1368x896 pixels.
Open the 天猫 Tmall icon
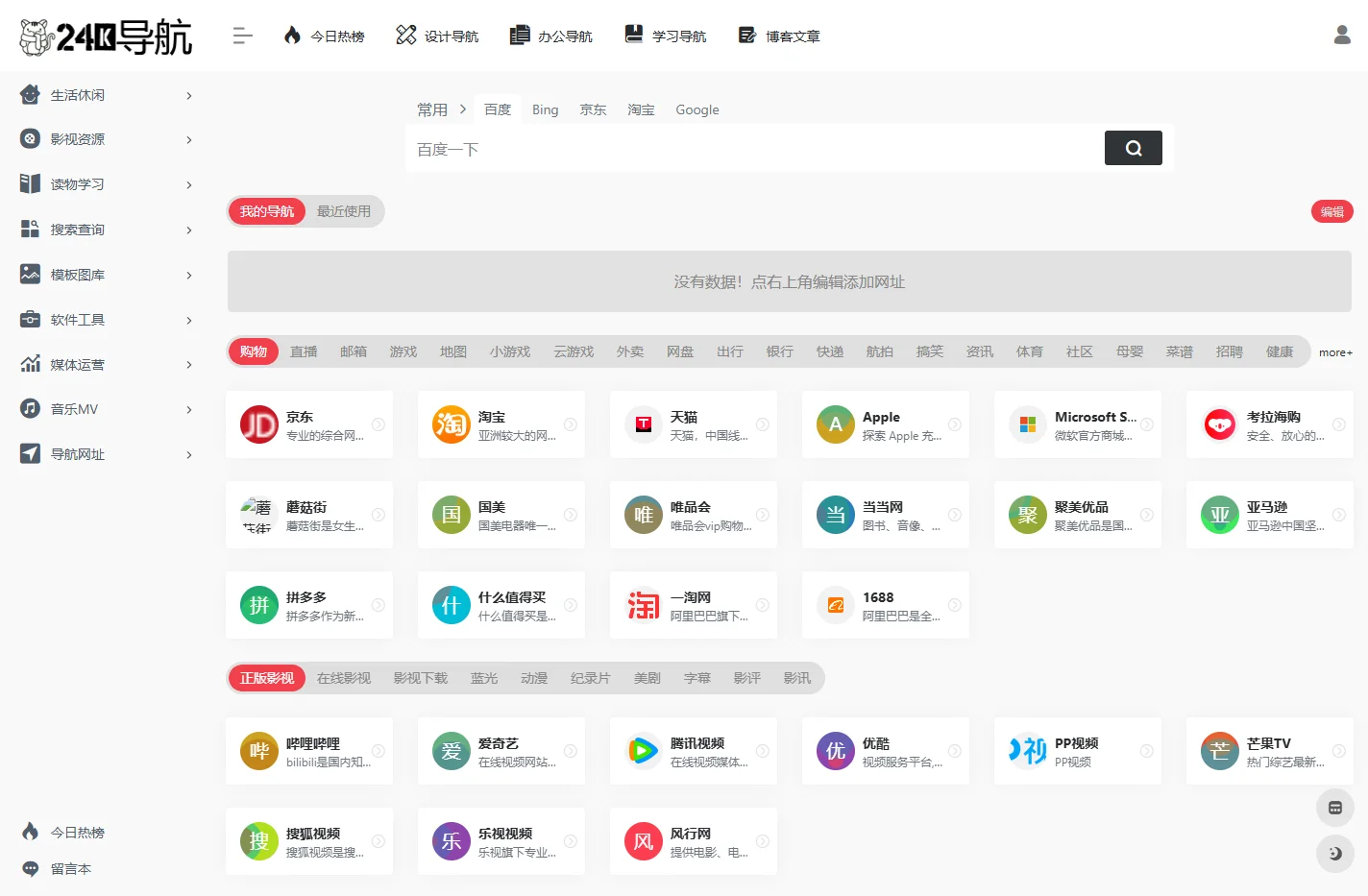[643, 424]
